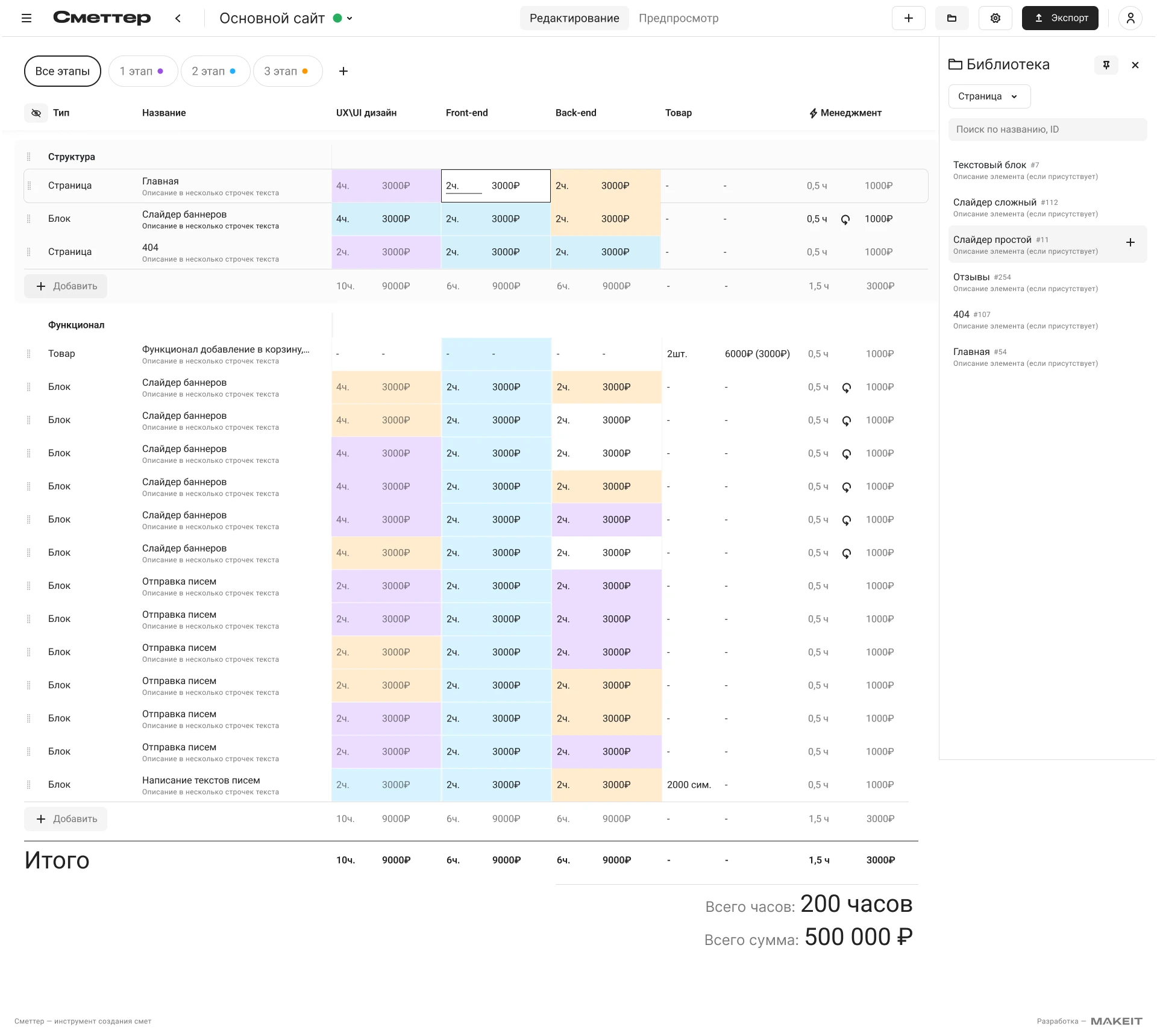Open settings gear icon
The image size is (1157, 1036).
[996, 18]
